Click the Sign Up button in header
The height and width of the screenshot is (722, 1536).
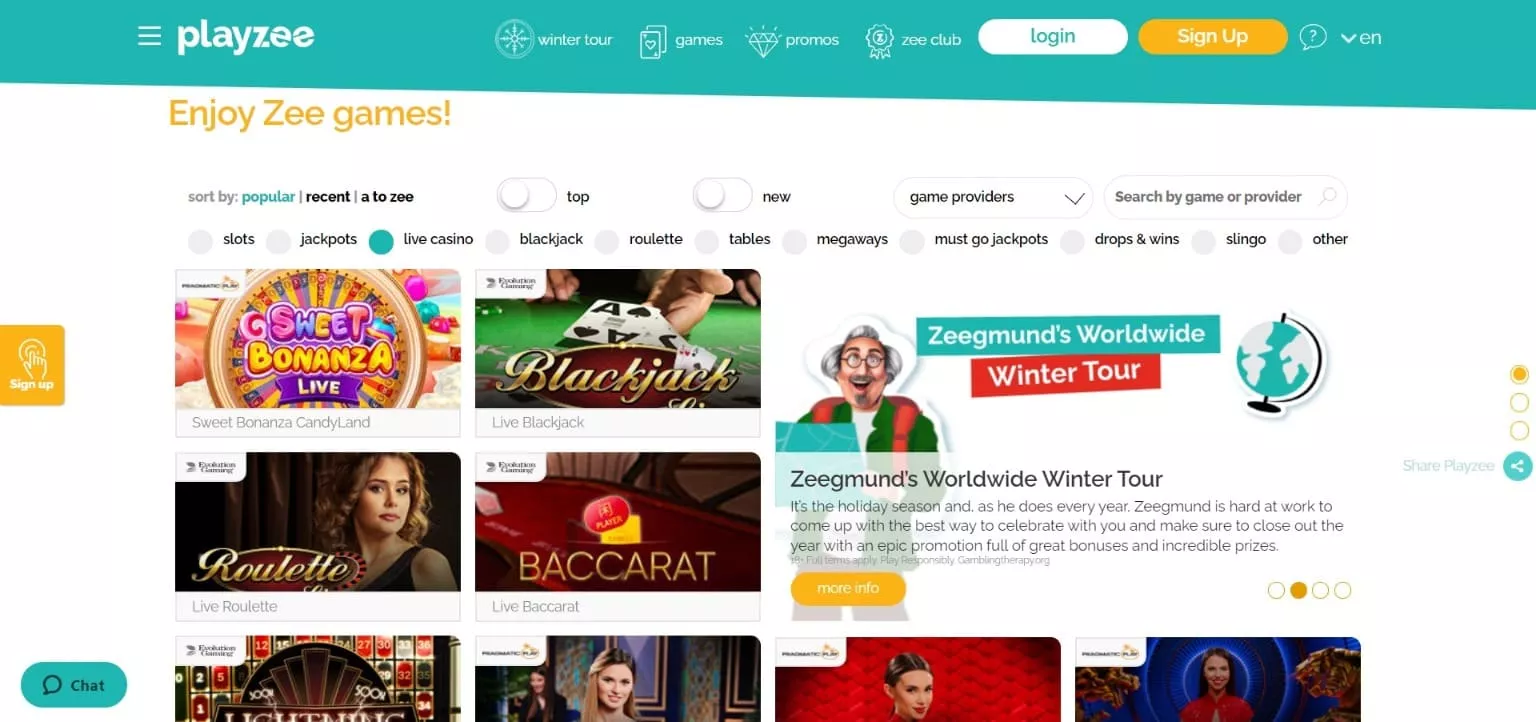pyautogui.click(x=1213, y=37)
